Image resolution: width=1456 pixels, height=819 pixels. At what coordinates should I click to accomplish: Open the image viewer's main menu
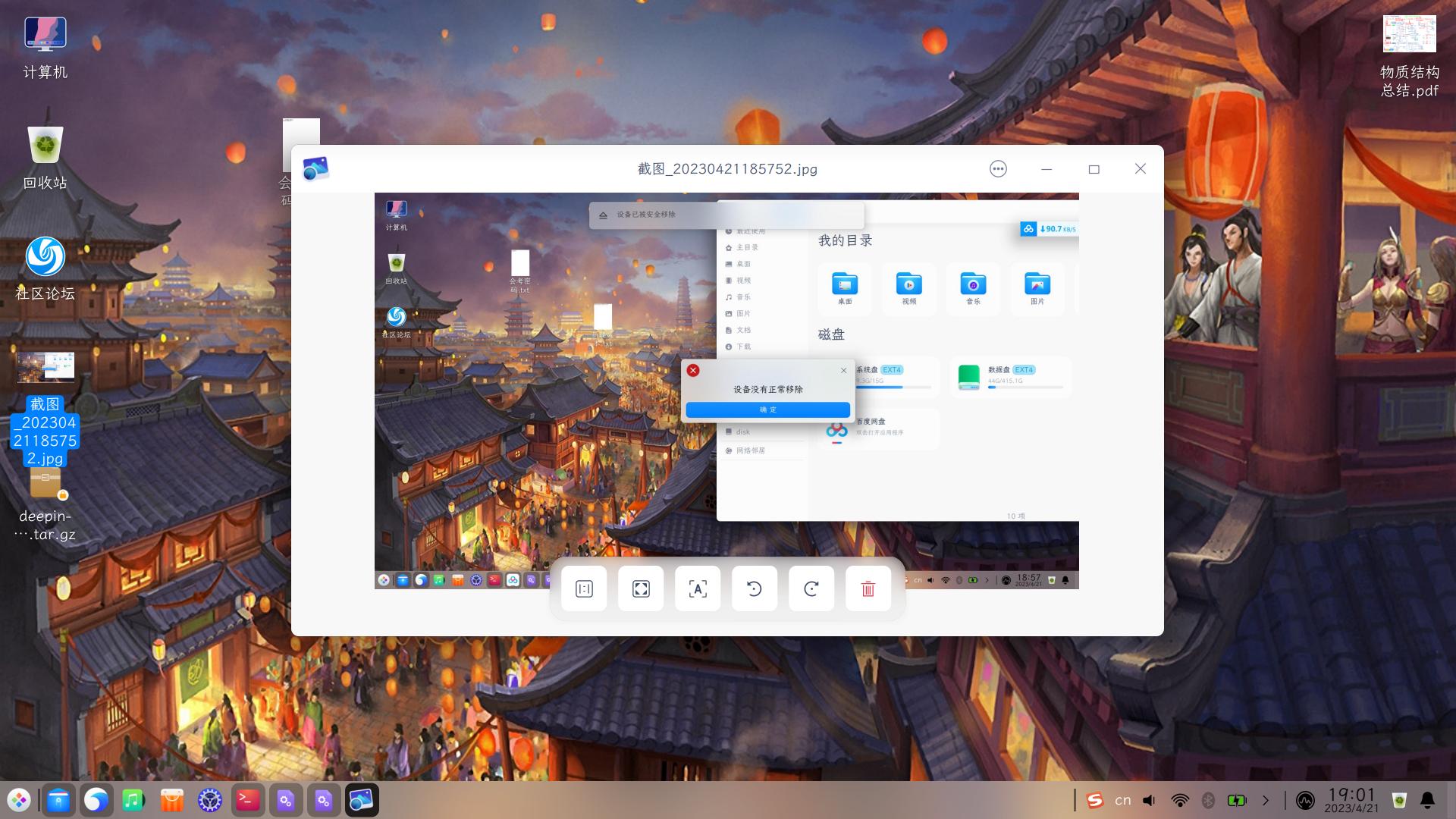(998, 169)
